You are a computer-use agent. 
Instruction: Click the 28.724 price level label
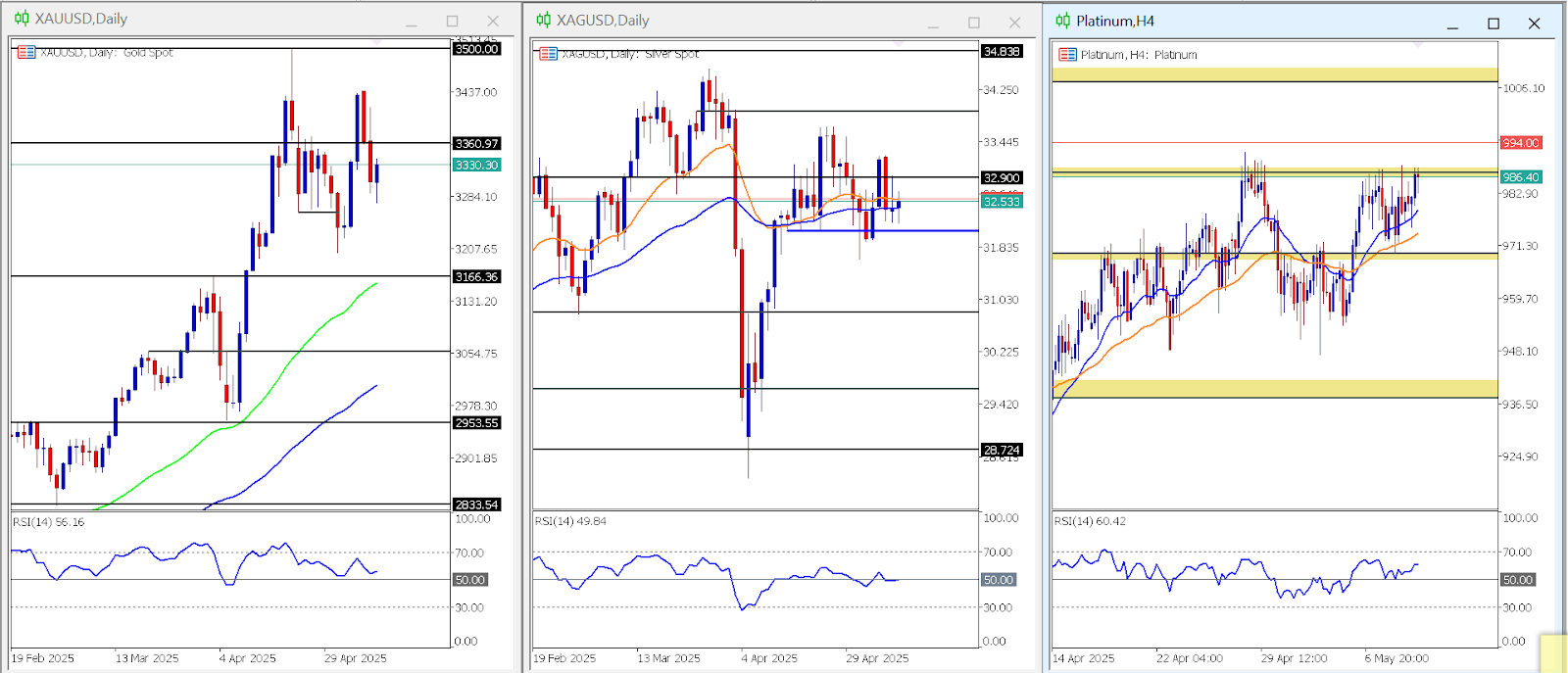(1002, 450)
